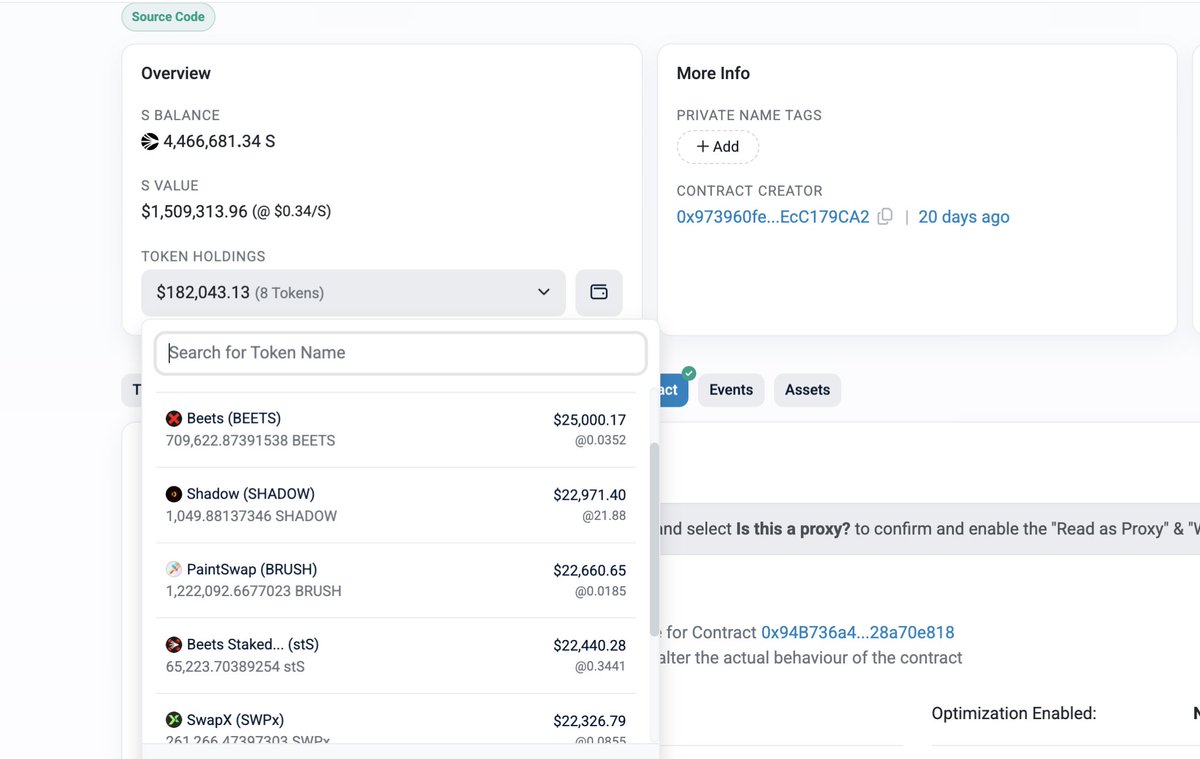Click the $22,326.79 SWPx value
1200x759 pixels.
[589, 721]
